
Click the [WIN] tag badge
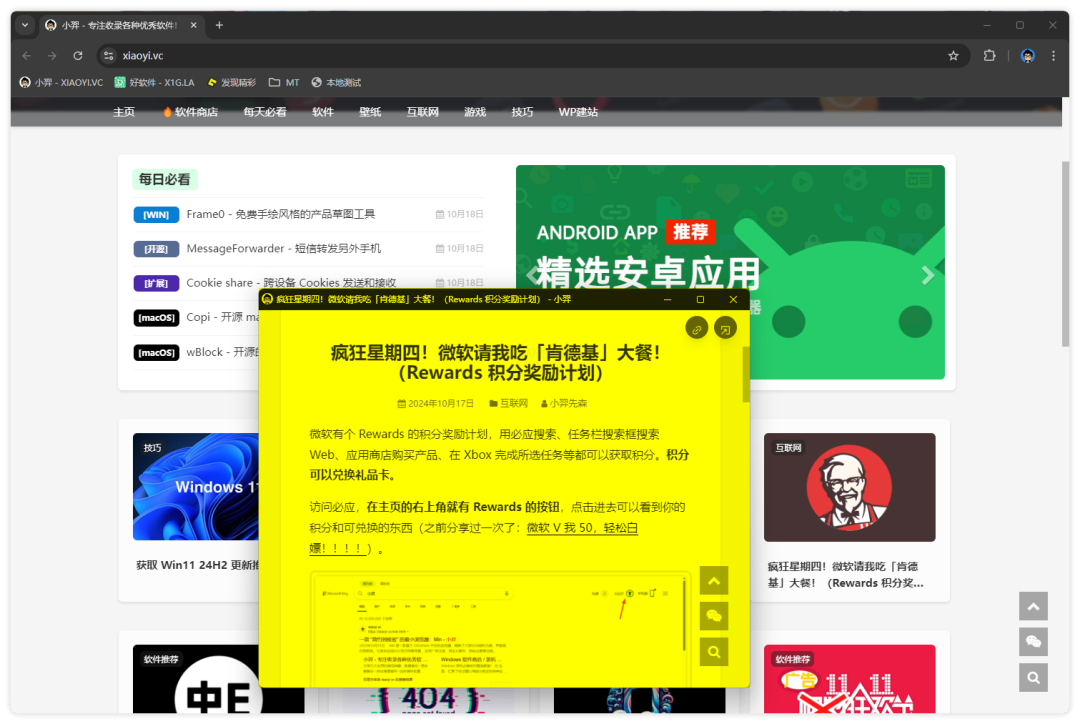tap(156, 215)
